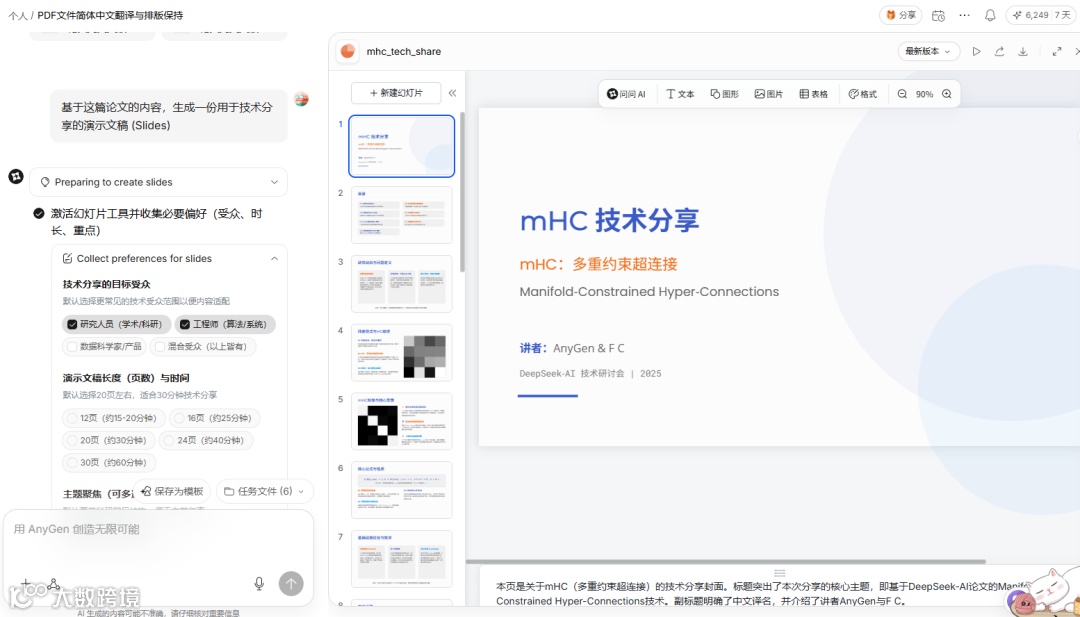This screenshot has height=617, width=1080.
Task: Collapse Collect preferences for slides panel
Action: pyautogui.click(x=274, y=258)
